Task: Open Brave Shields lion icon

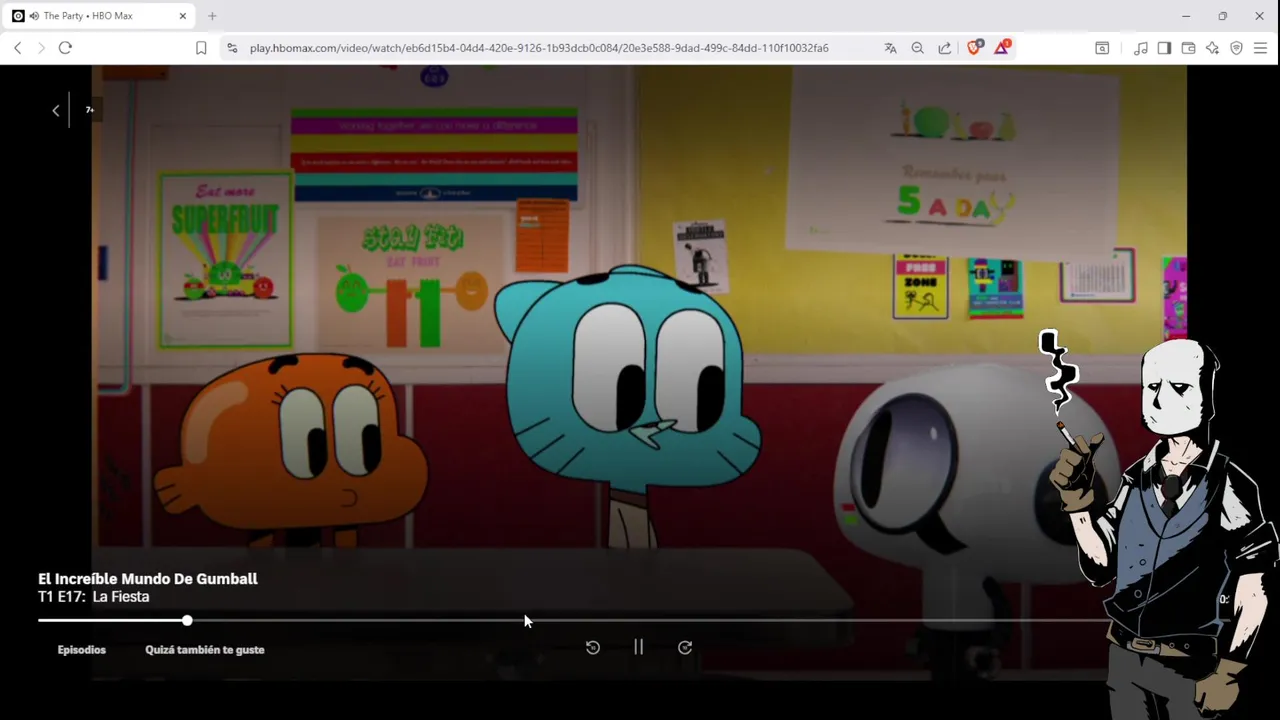Action: pos(974,47)
